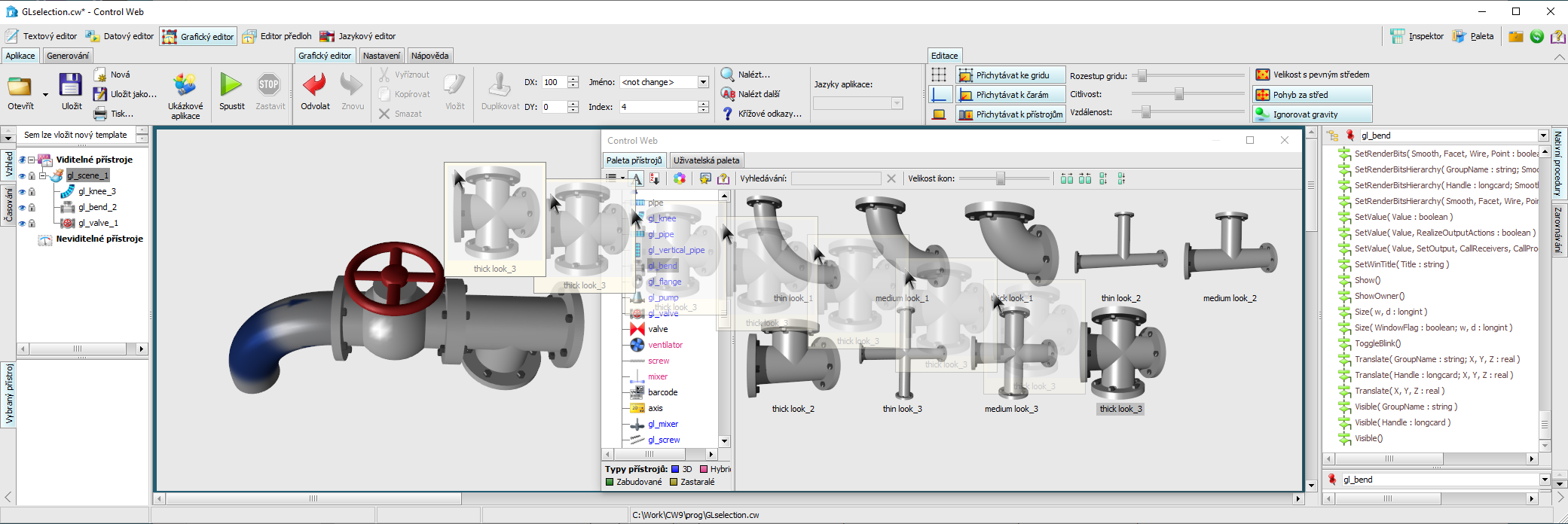1568x524 pixels.
Task: Click the help book icon in palette toolbar
Action: pyautogui.click(x=723, y=178)
